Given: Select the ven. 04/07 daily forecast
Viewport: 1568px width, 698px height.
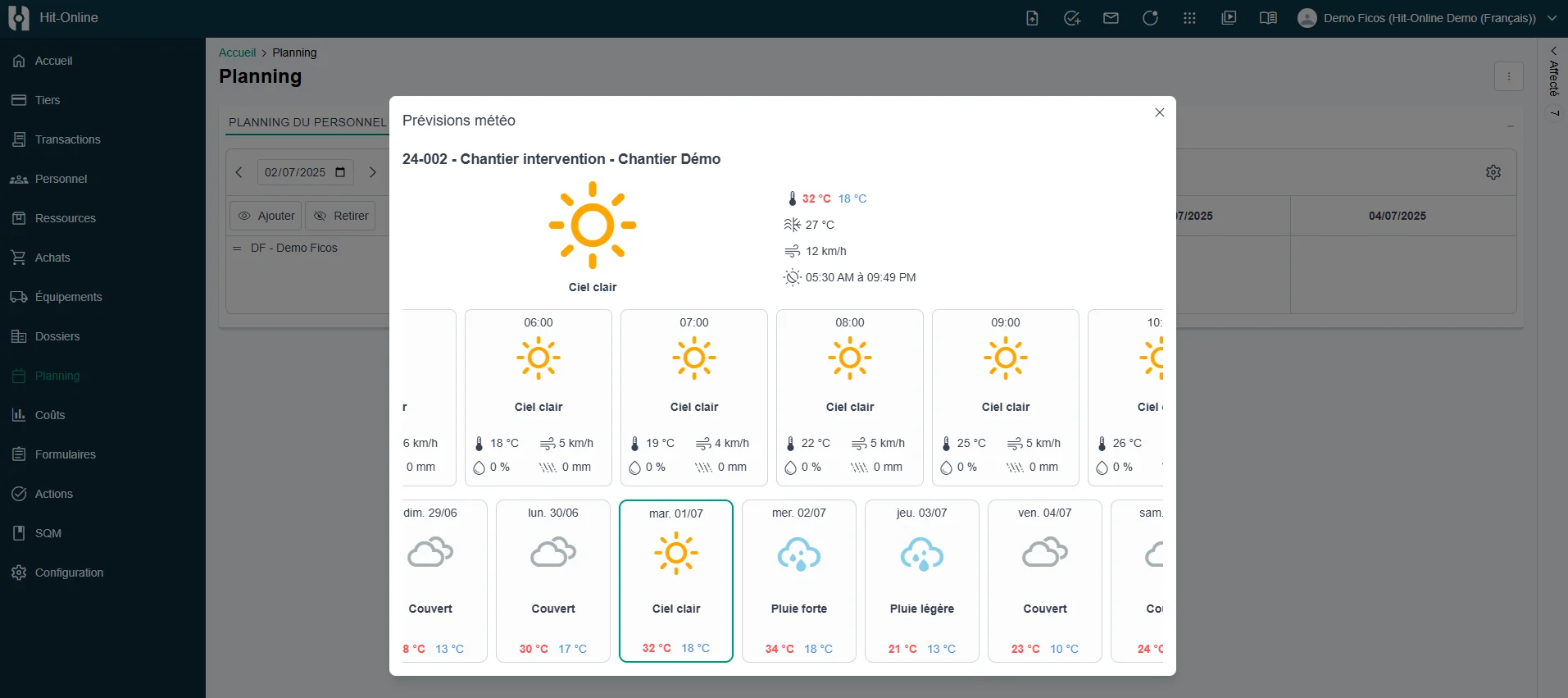Looking at the screenshot, I should [x=1045, y=581].
